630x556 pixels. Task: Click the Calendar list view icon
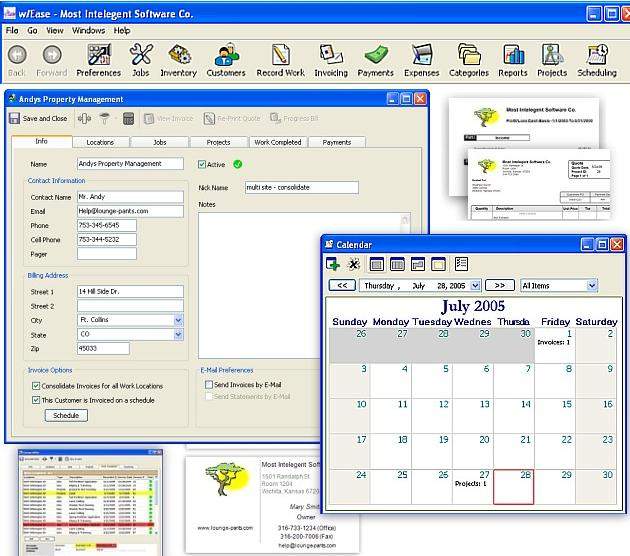tap(461, 264)
